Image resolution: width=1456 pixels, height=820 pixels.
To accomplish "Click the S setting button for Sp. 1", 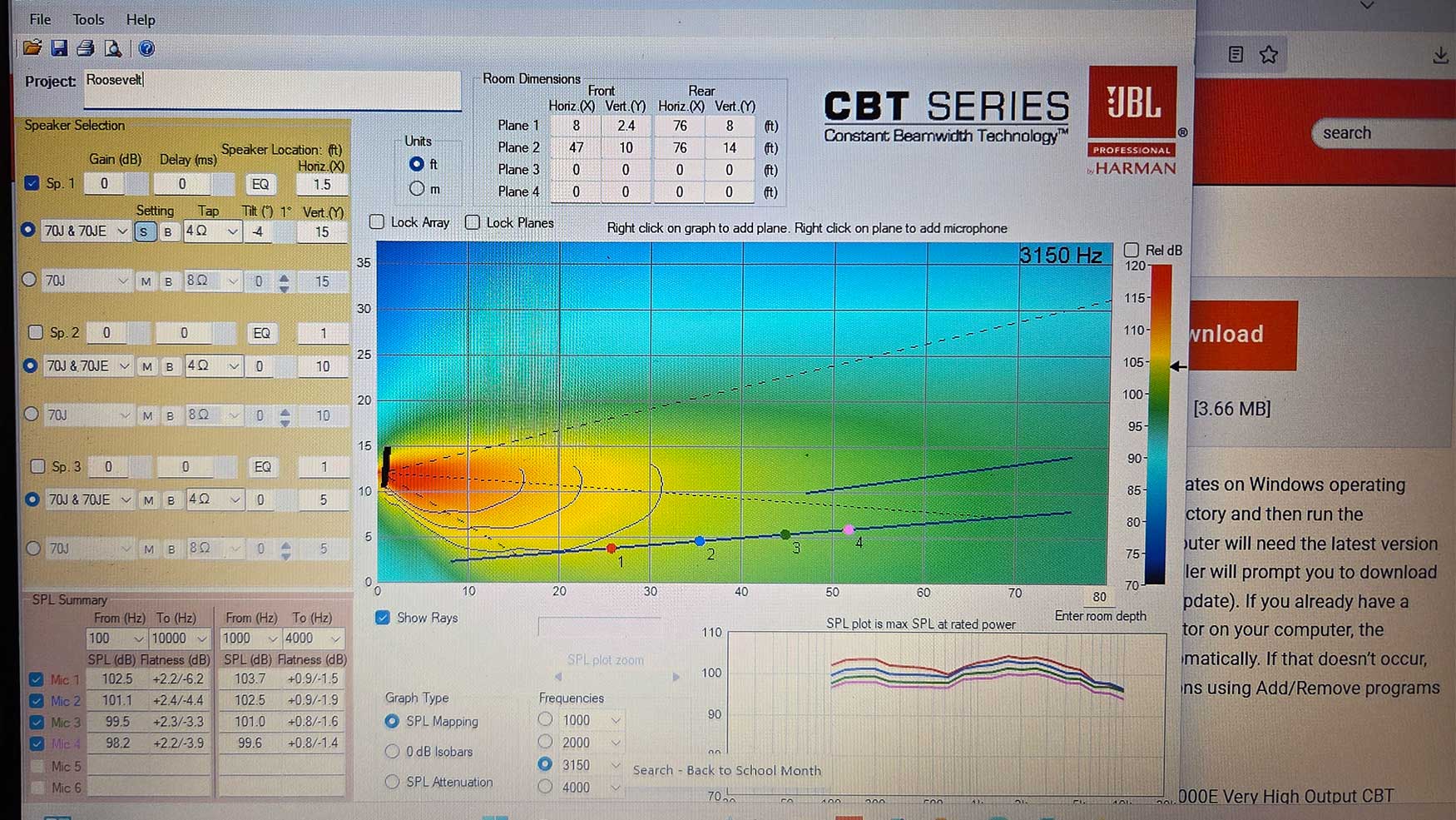I will point(144,231).
